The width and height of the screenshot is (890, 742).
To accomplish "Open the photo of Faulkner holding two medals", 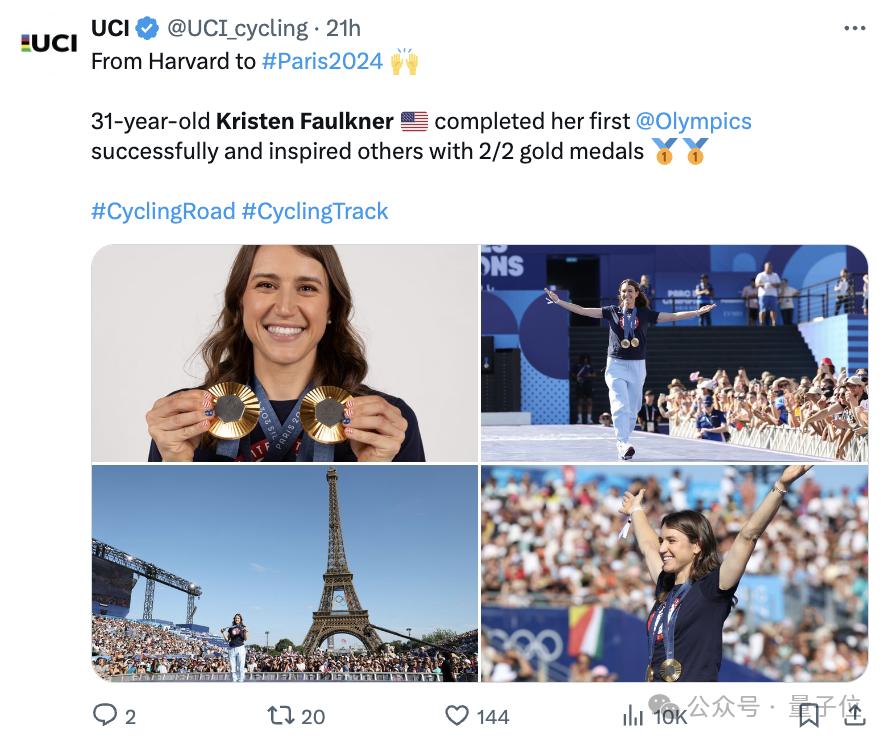I will click(x=282, y=350).
